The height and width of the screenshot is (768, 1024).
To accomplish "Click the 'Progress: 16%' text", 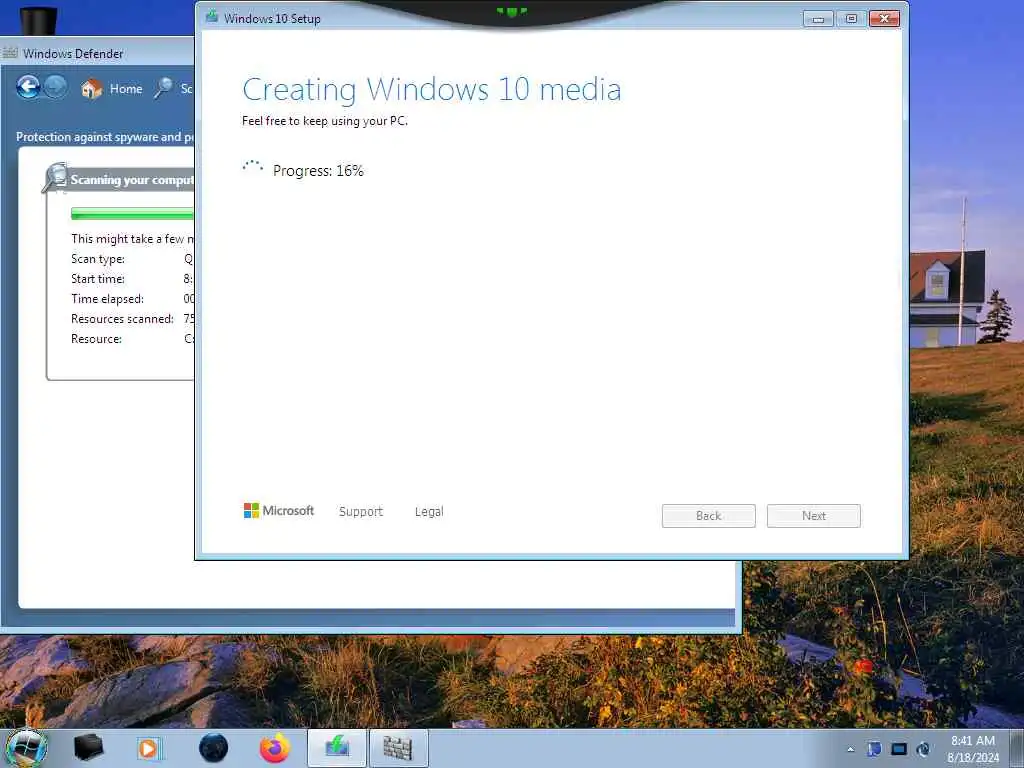I will coord(318,170).
